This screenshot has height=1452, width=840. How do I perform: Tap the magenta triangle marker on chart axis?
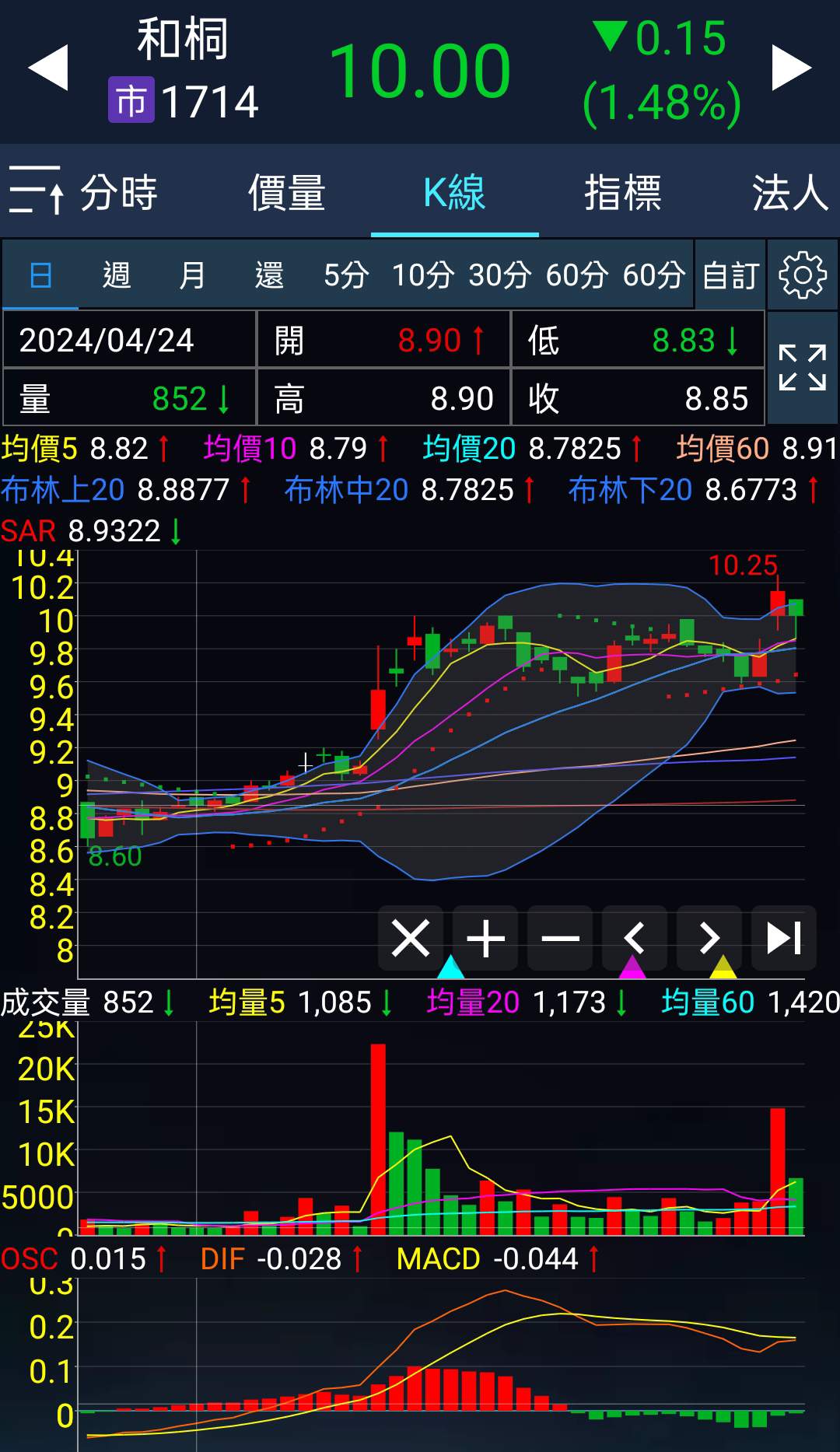point(632,968)
